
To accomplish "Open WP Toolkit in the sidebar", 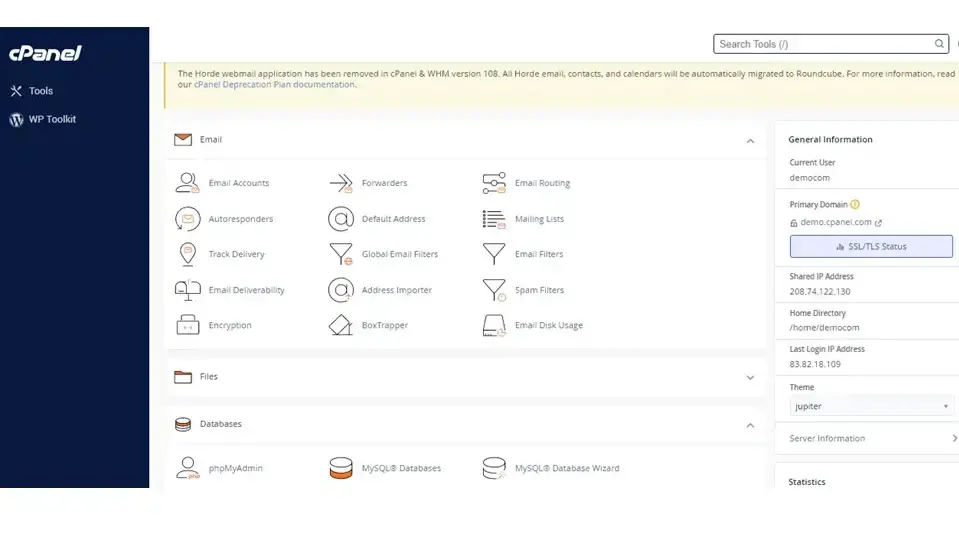I will click(43, 119).
